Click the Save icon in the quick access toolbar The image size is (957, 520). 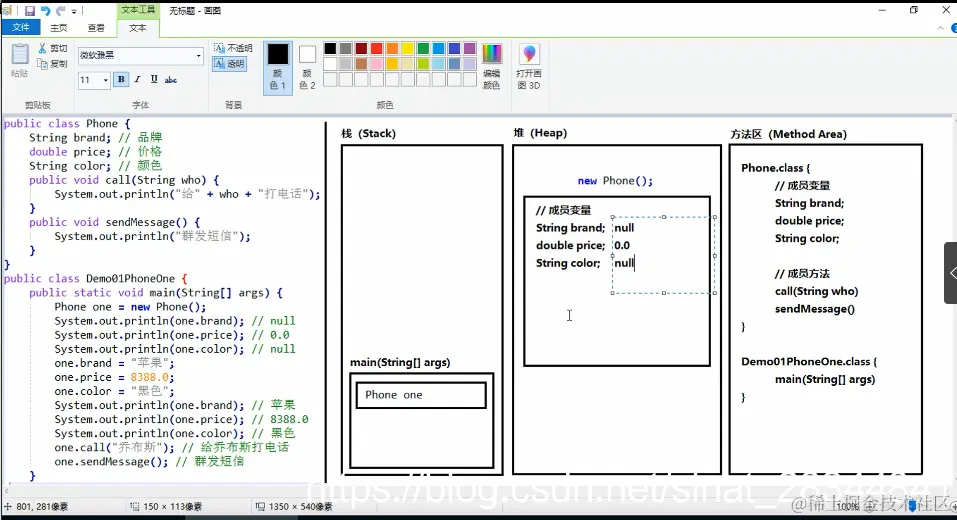30,10
